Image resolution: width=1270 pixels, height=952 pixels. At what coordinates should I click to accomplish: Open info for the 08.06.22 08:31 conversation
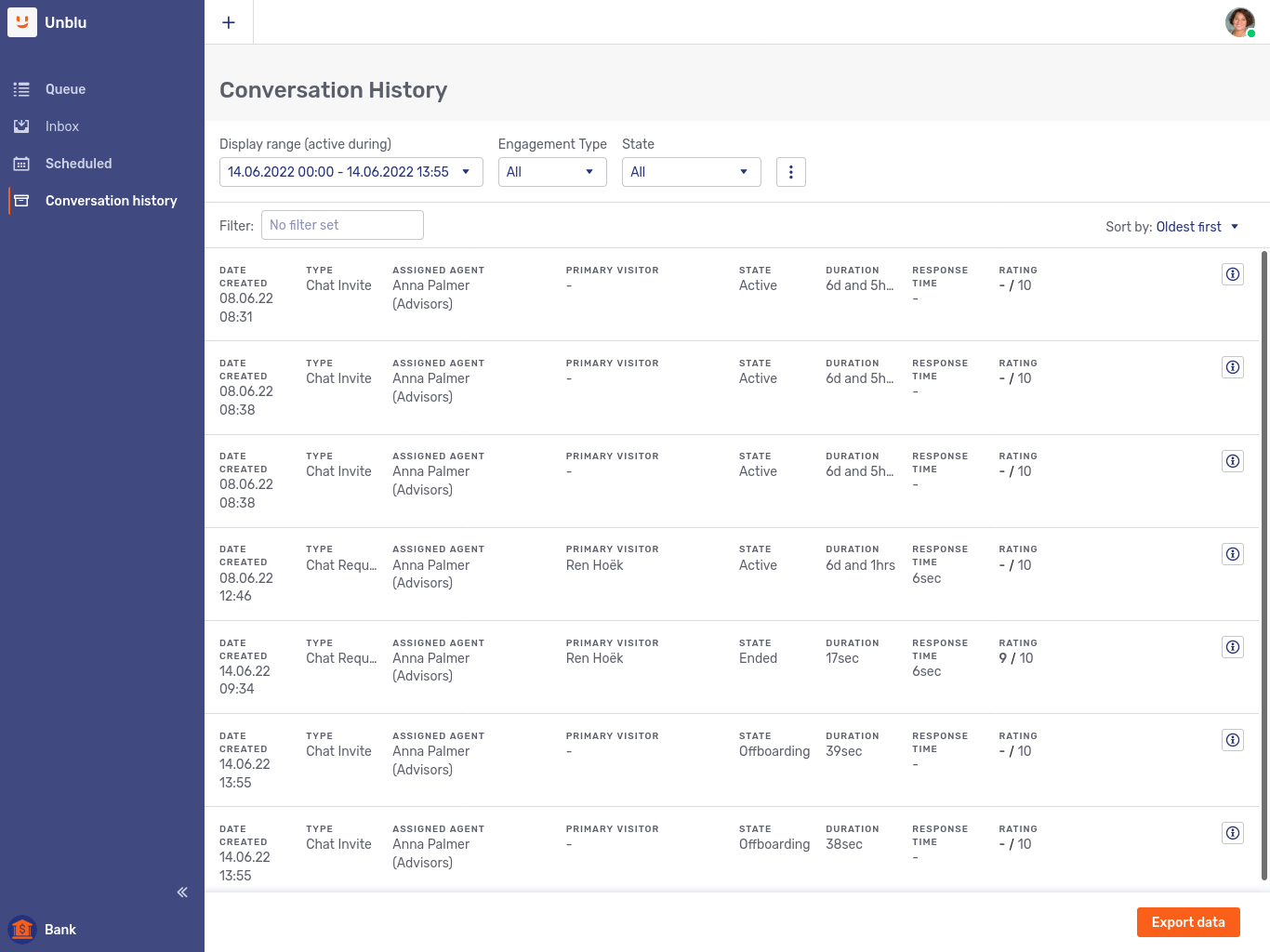[1232, 274]
